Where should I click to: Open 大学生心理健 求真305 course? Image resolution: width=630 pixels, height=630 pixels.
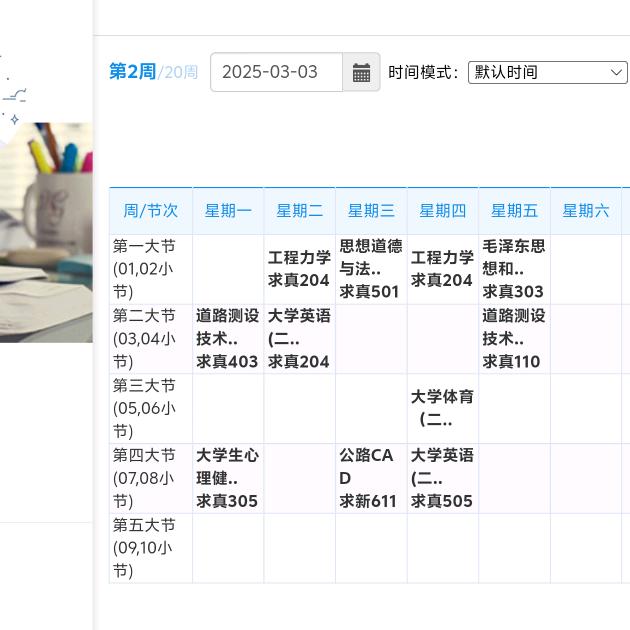(228, 478)
